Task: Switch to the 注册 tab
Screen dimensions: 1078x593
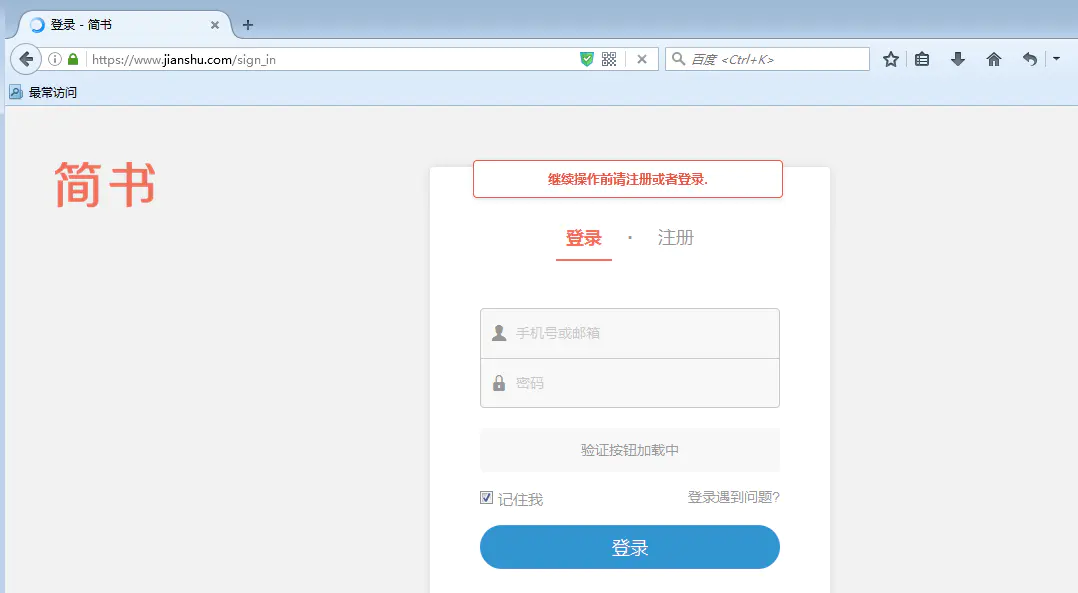Action: (676, 238)
